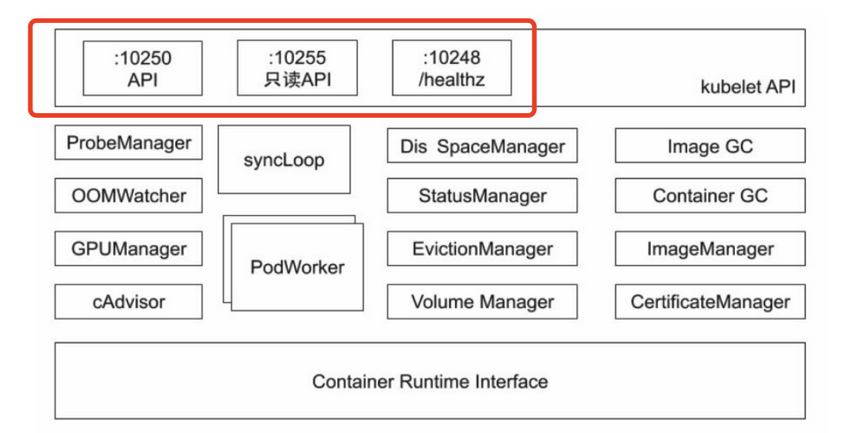Click the CertificateManager box
This screenshot has height=433, width=850.
point(709,301)
